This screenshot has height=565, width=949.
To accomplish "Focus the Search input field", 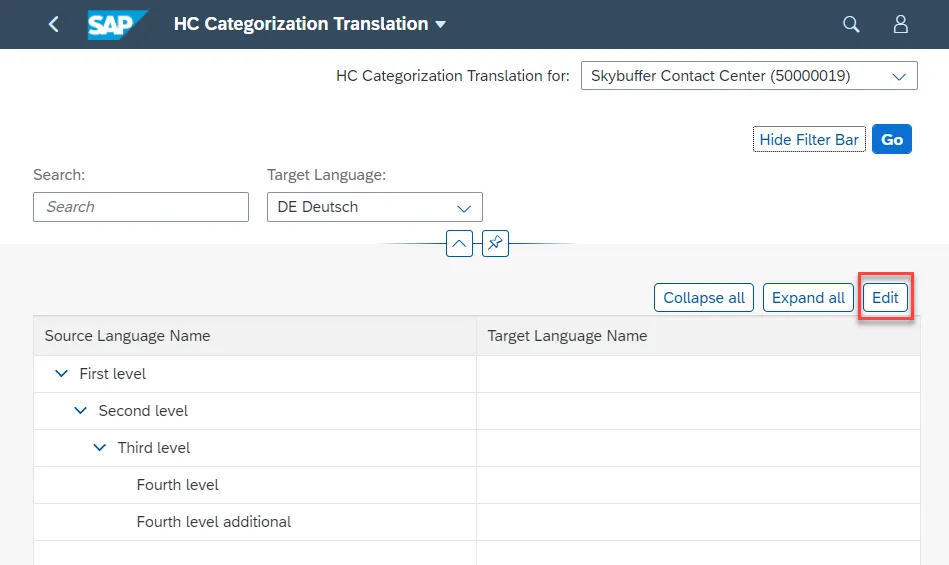I will click(x=141, y=207).
